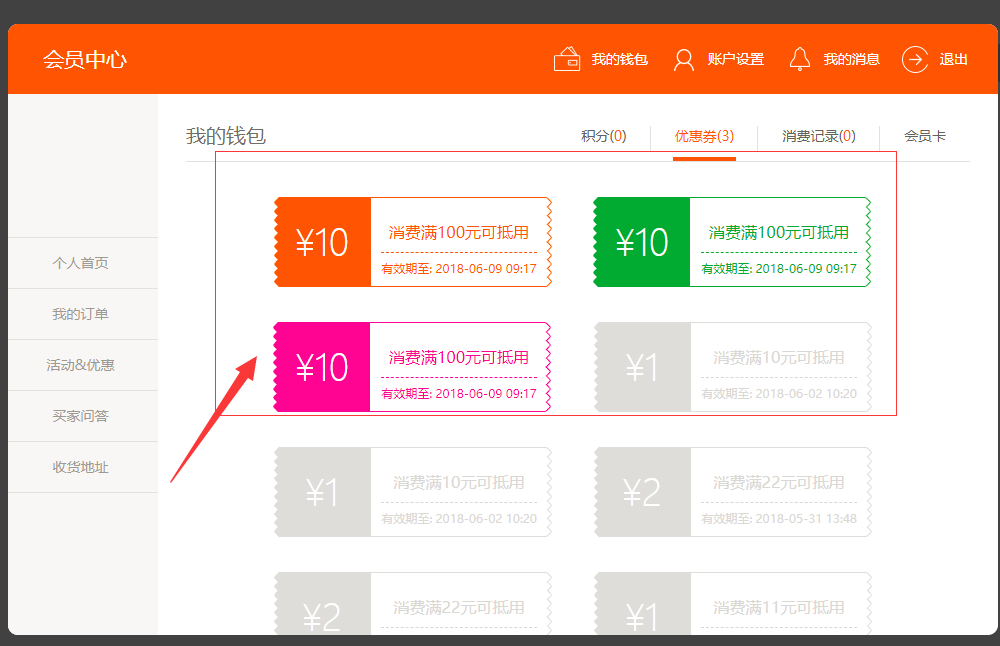Open 我的订单 in sidebar
This screenshot has height=646, width=1000.
tap(81, 314)
